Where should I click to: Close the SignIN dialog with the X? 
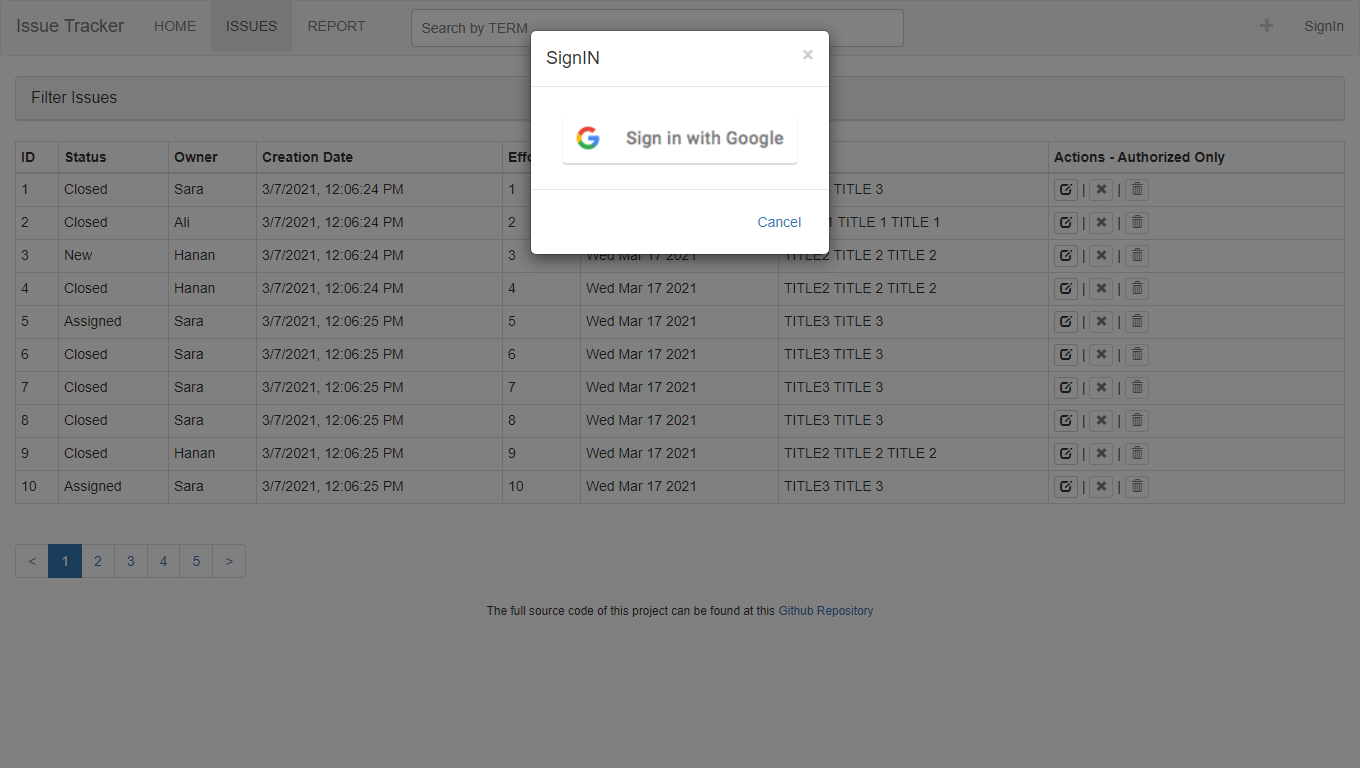pyautogui.click(x=808, y=55)
